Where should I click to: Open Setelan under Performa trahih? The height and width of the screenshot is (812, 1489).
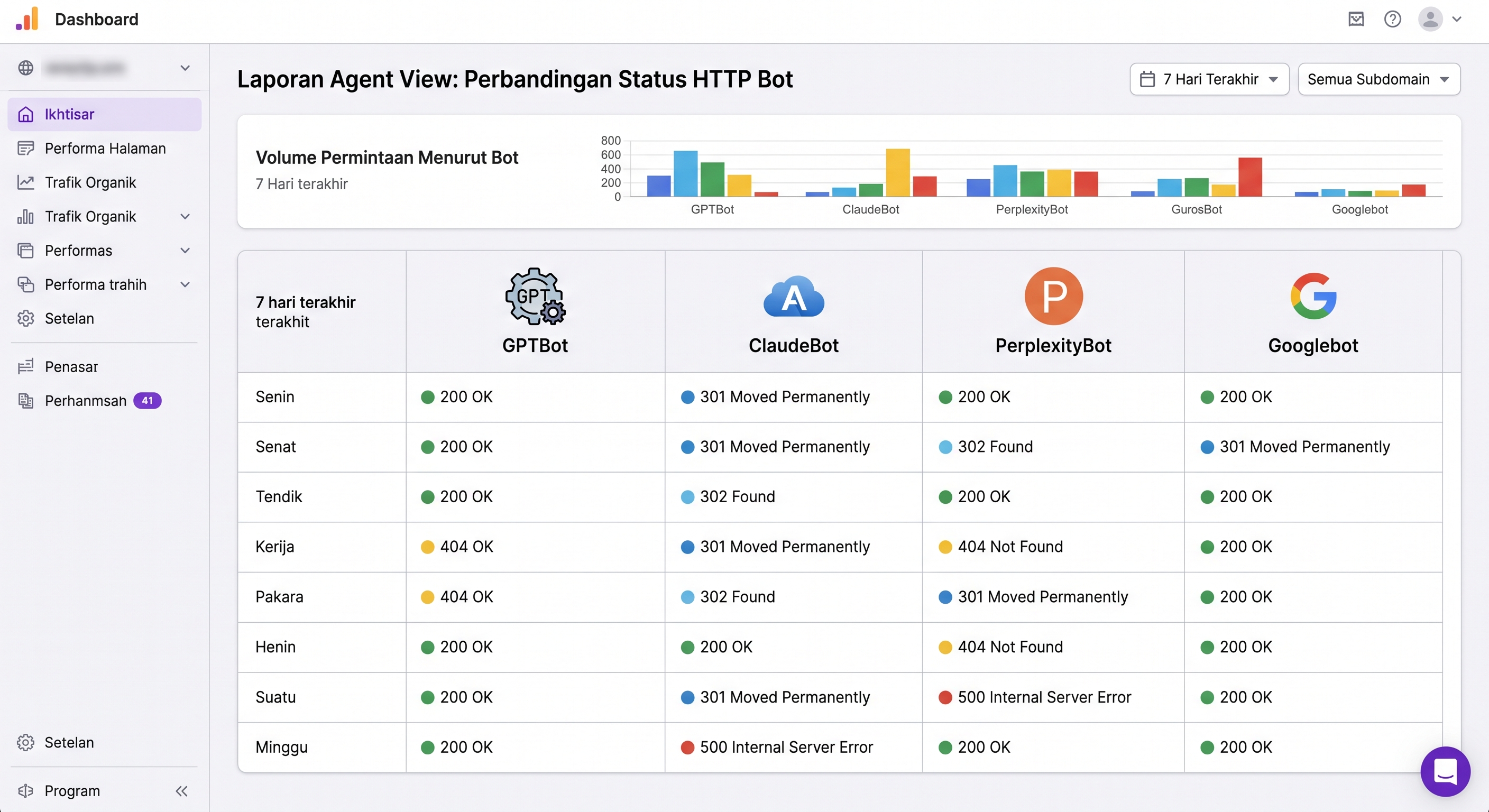105,318
